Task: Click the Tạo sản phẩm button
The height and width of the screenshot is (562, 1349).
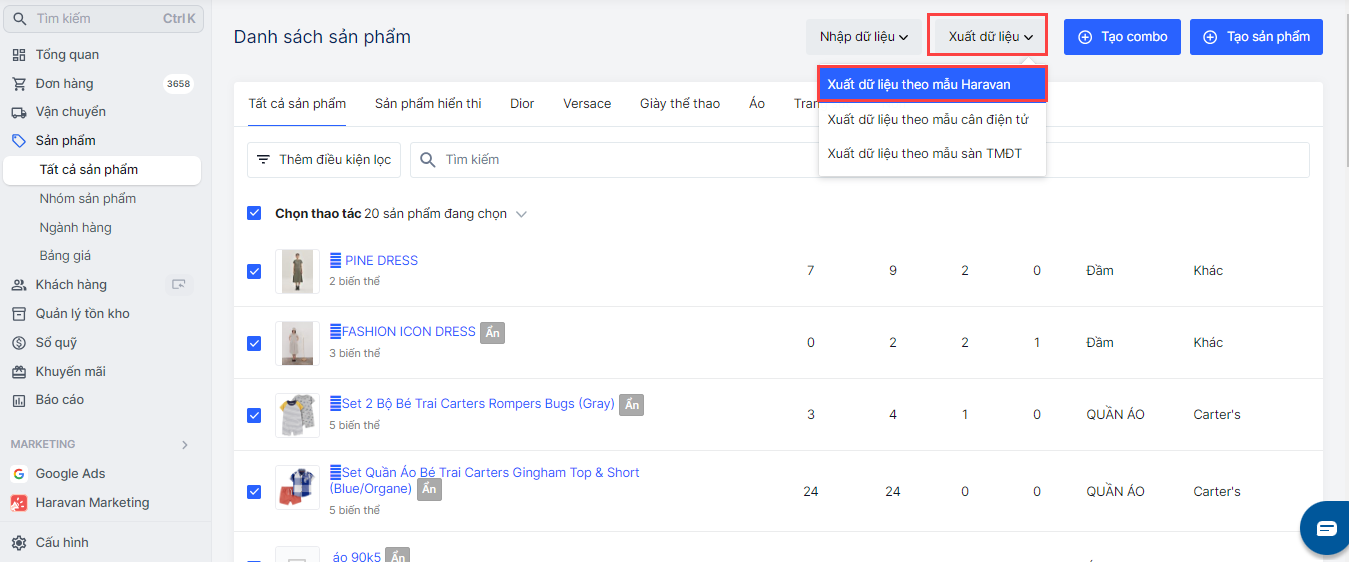Action: click(x=1256, y=37)
